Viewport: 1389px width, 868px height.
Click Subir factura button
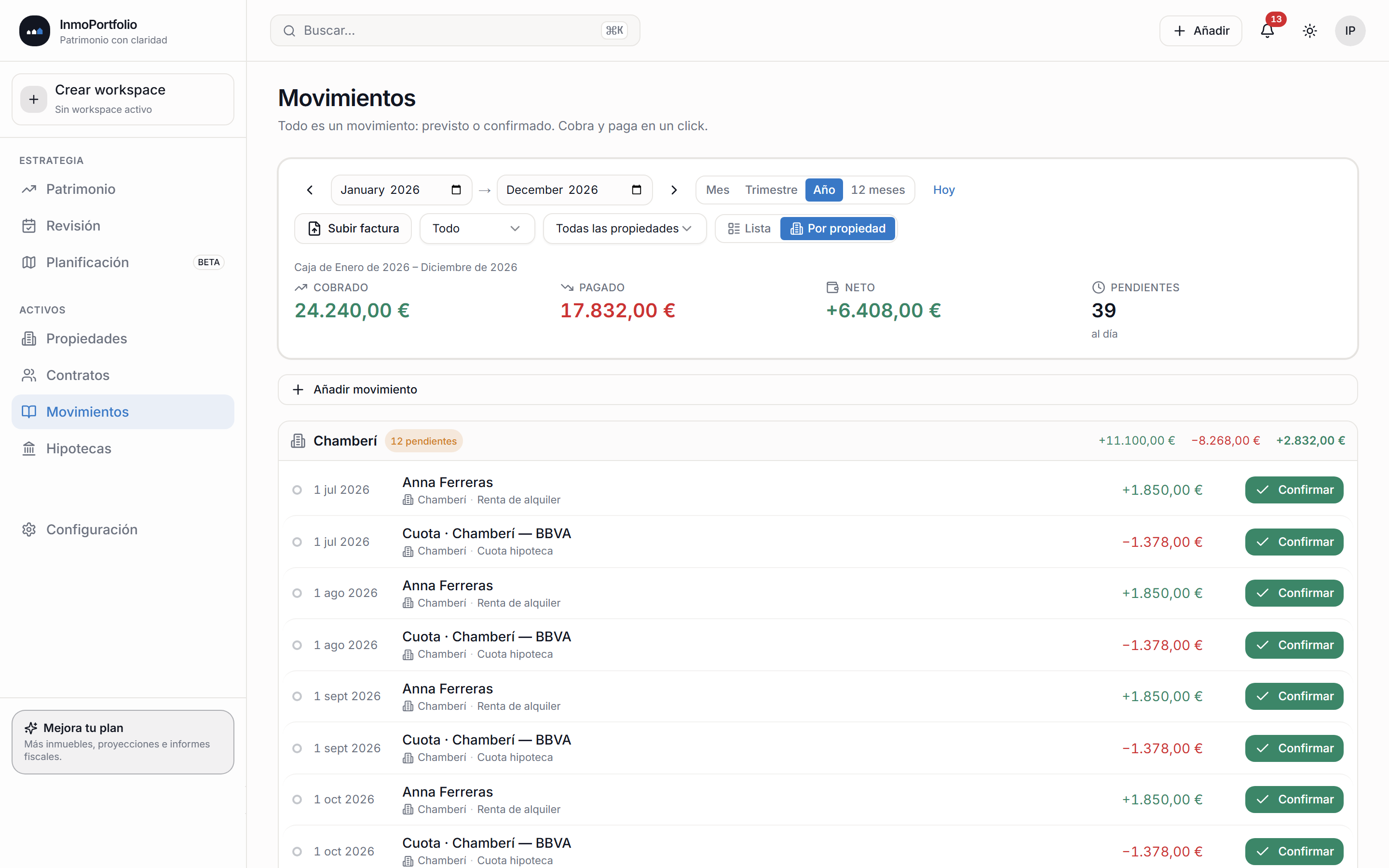coord(353,229)
